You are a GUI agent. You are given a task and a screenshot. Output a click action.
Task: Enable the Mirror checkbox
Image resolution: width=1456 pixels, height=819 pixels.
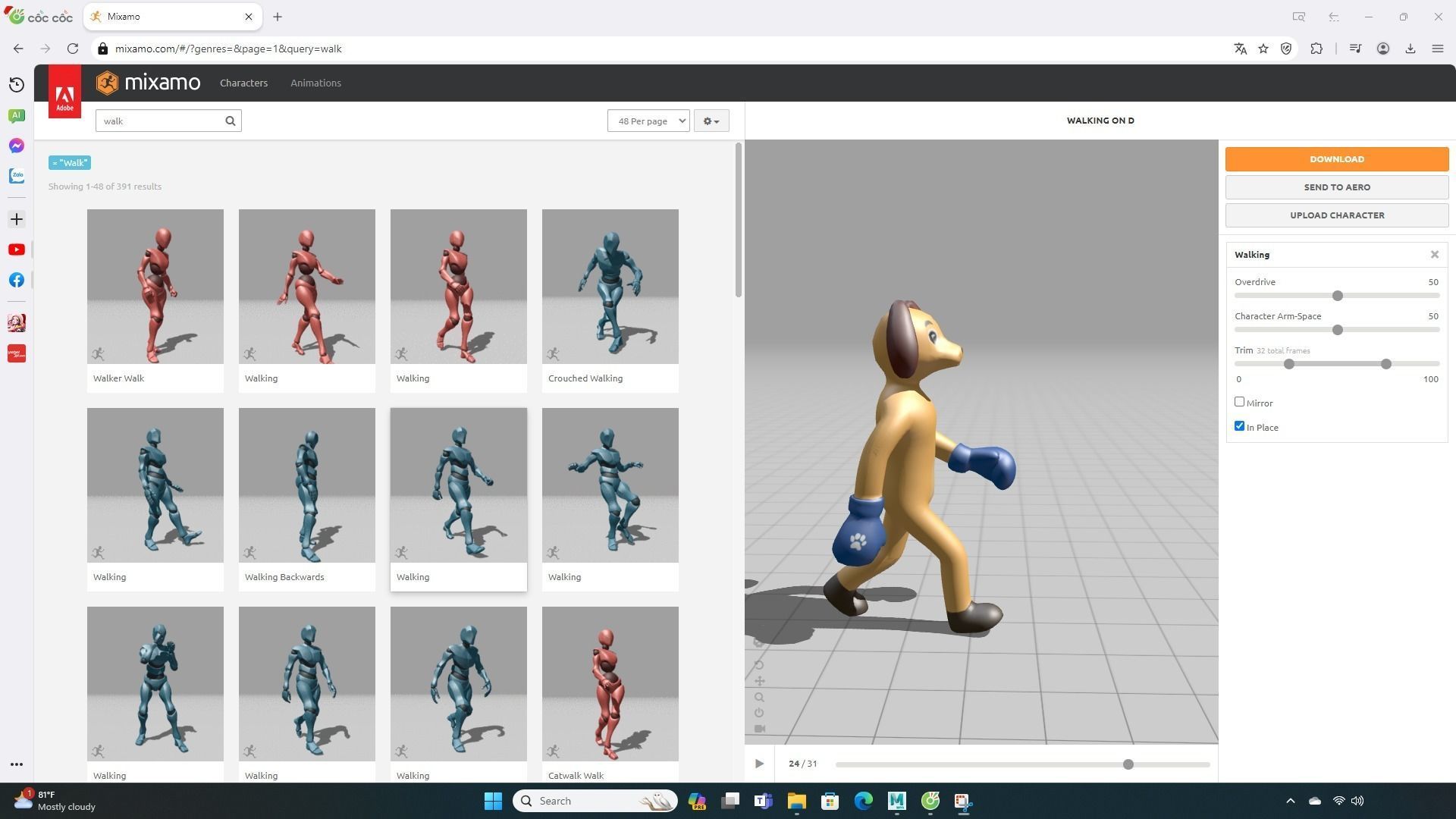[x=1240, y=402]
